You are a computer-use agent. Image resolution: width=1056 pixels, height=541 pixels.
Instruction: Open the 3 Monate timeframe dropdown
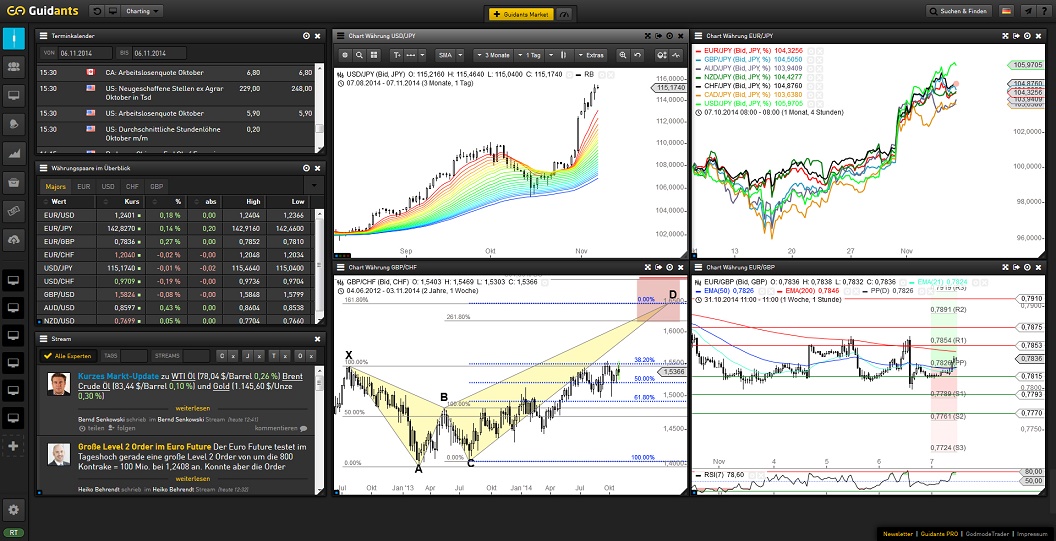click(495, 55)
